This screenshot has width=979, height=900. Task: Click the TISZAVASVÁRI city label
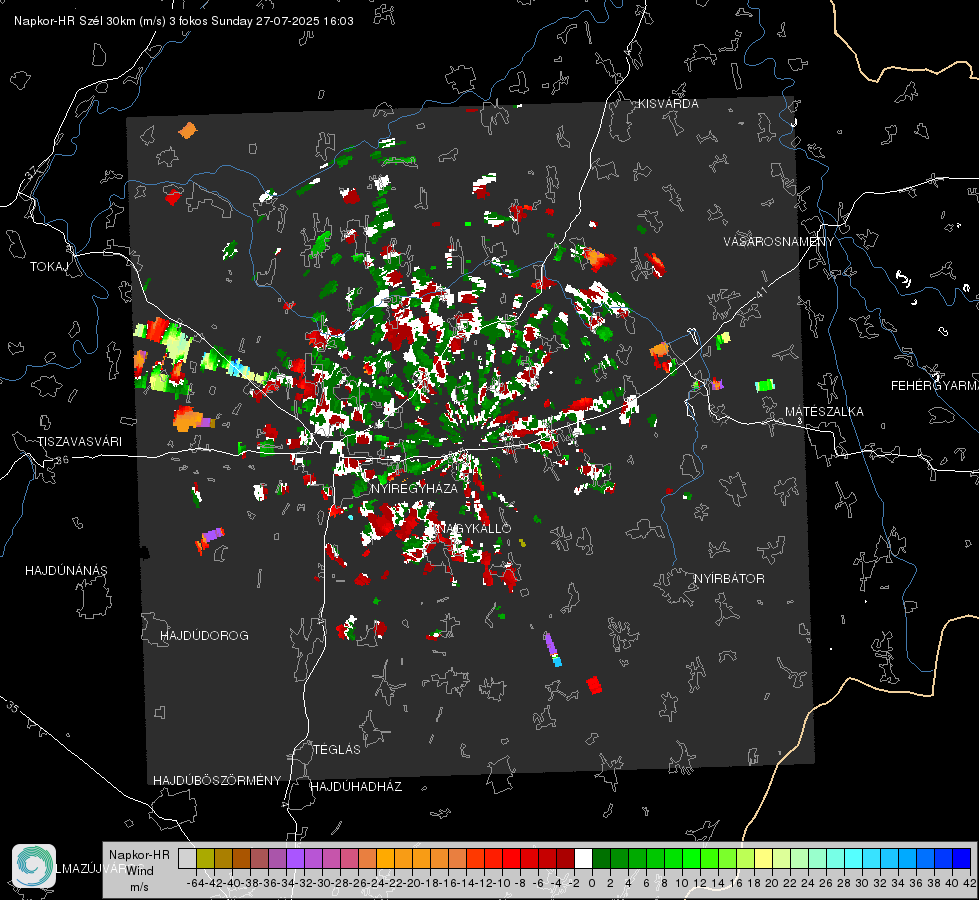pyautogui.click(x=79, y=442)
